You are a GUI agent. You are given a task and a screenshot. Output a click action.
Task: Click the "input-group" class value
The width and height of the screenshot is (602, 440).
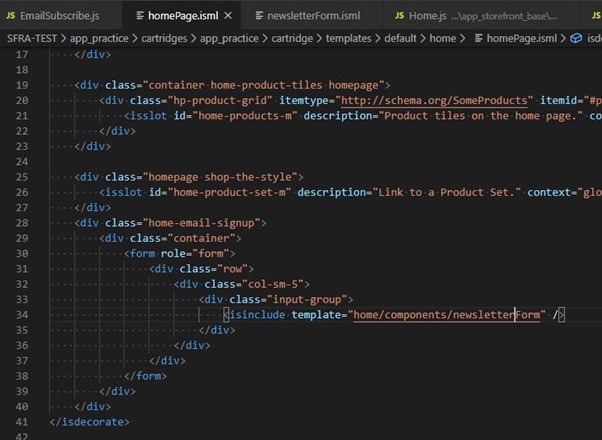pos(307,299)
